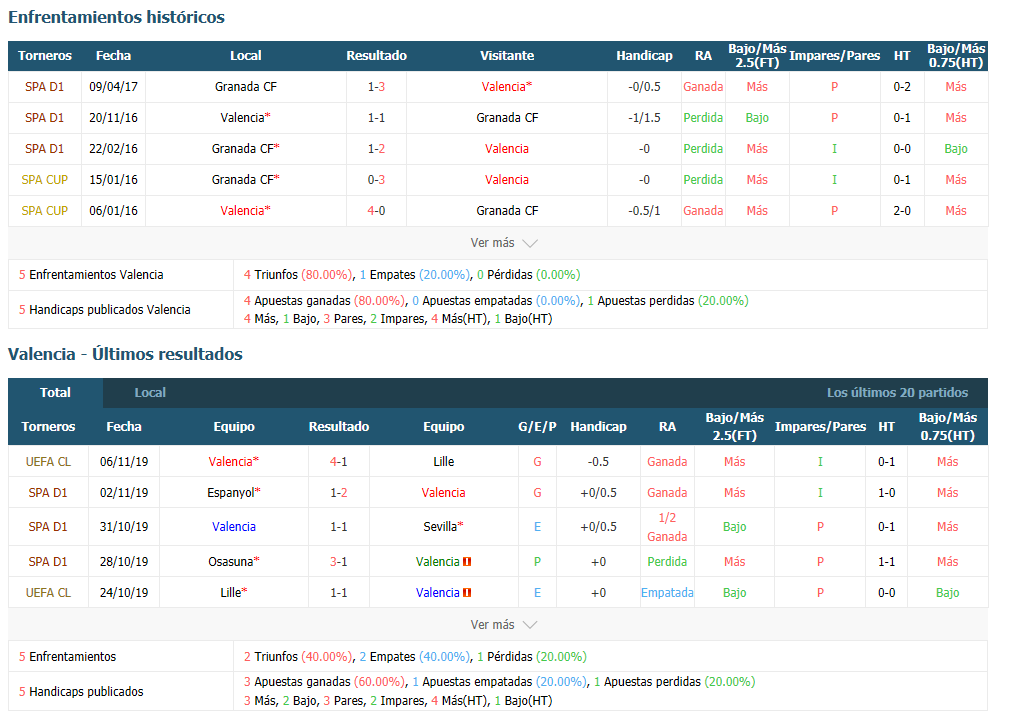1010x724 pixels.
Task: Click the 1-3 result for 09/04/17
Action: [376, 87]
